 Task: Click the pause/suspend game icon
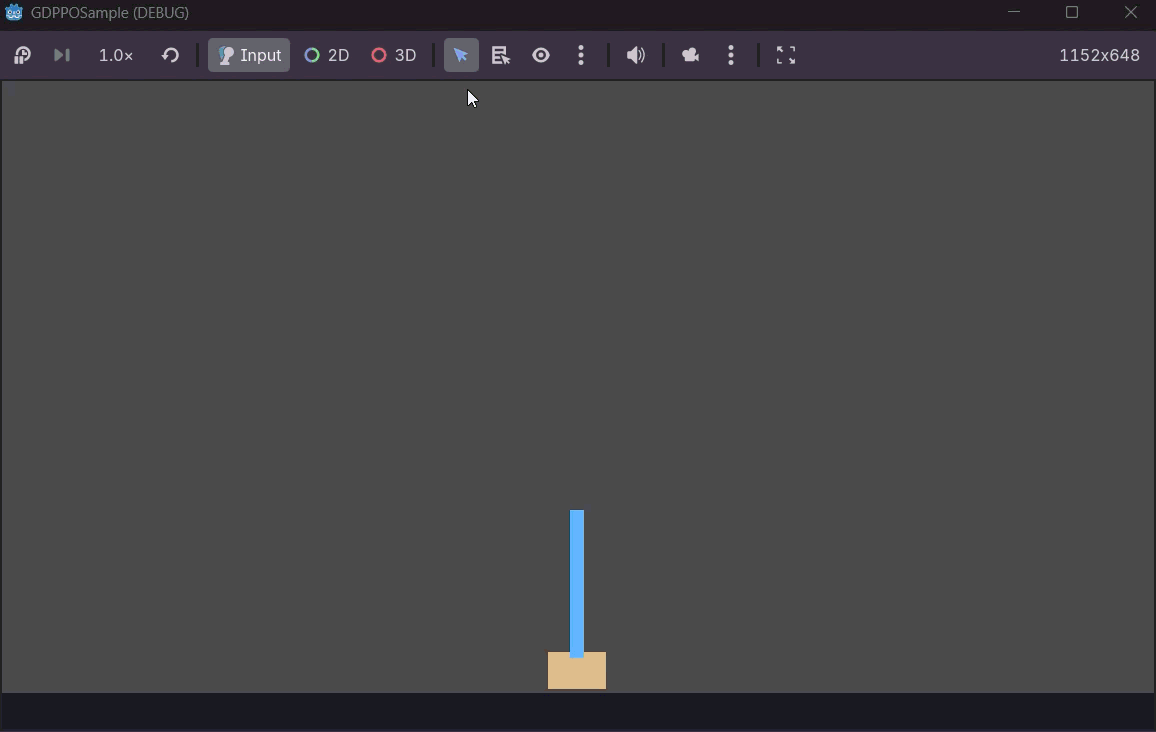(22, 55)
